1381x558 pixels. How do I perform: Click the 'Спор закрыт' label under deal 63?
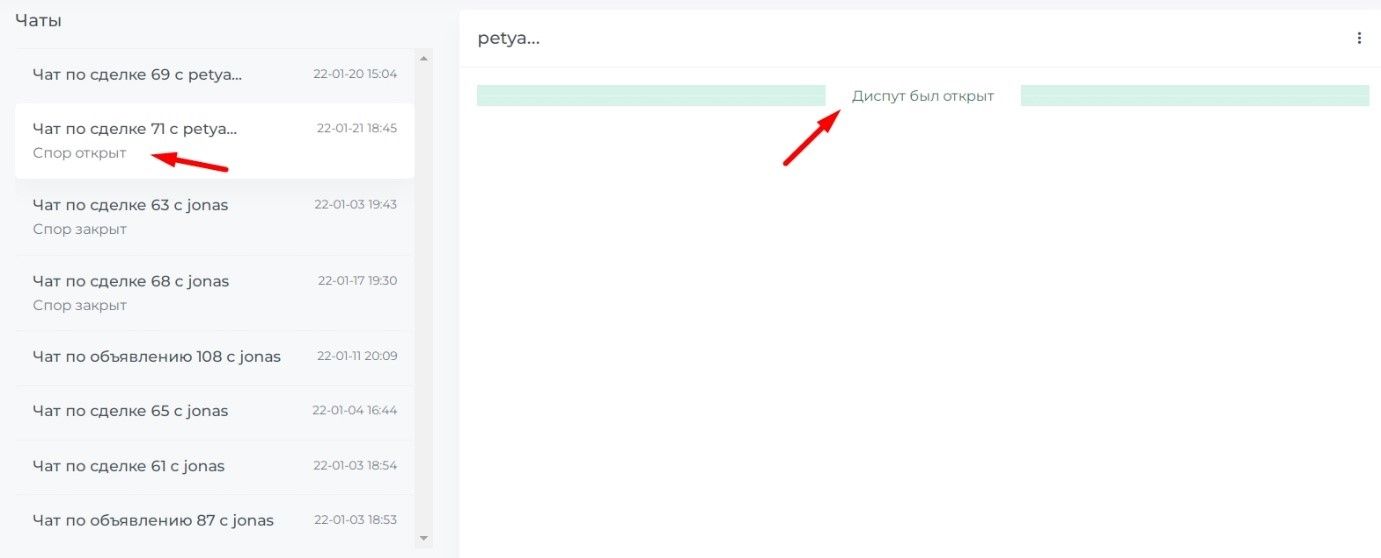pyautogui.click(x=80, y=229)
